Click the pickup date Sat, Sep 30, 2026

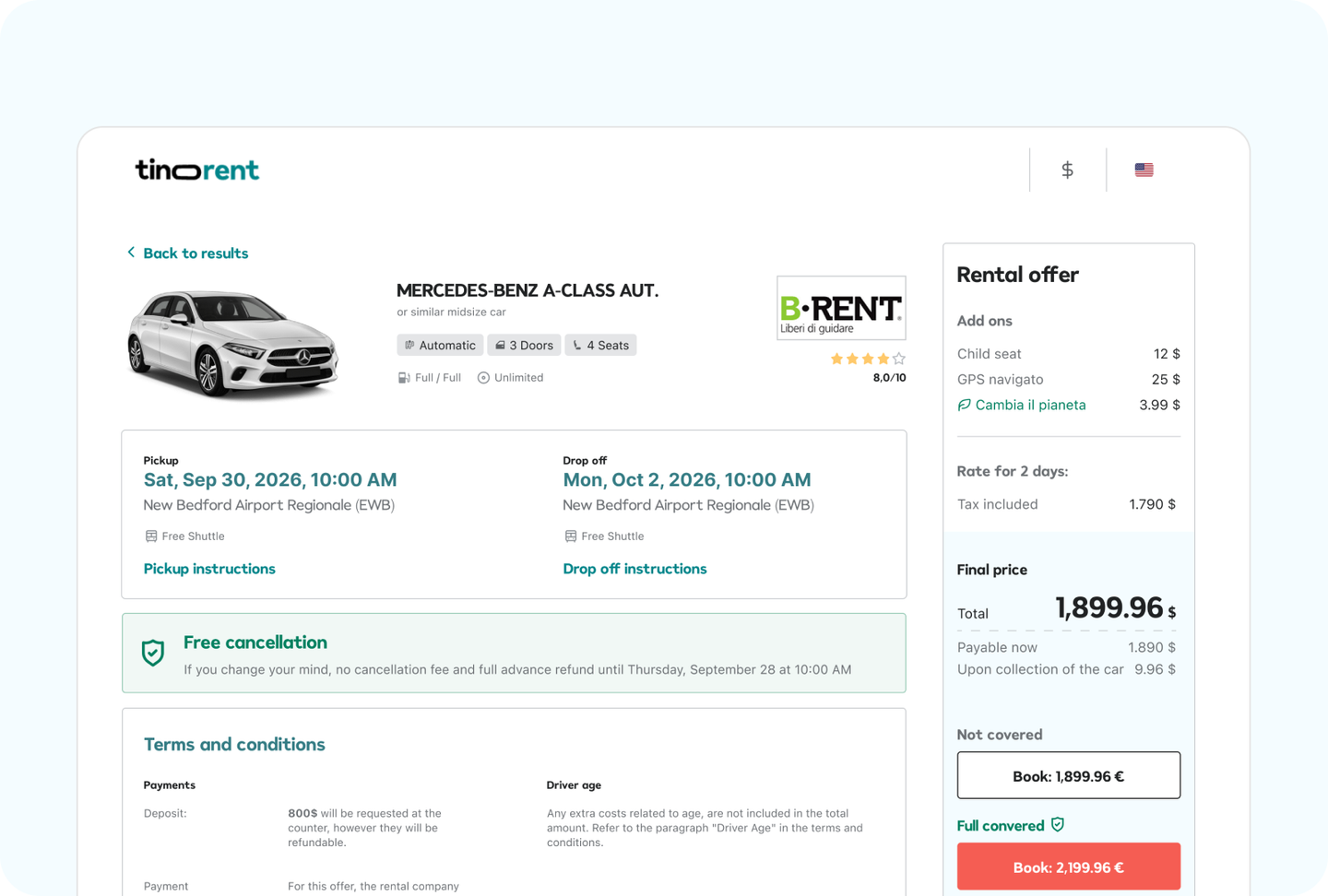point(270,479)
